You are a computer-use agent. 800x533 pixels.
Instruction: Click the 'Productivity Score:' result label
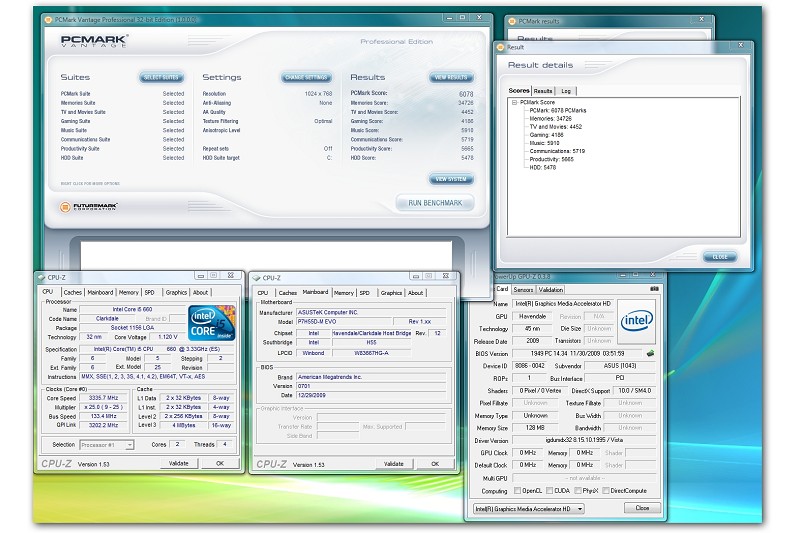[371, 149]
